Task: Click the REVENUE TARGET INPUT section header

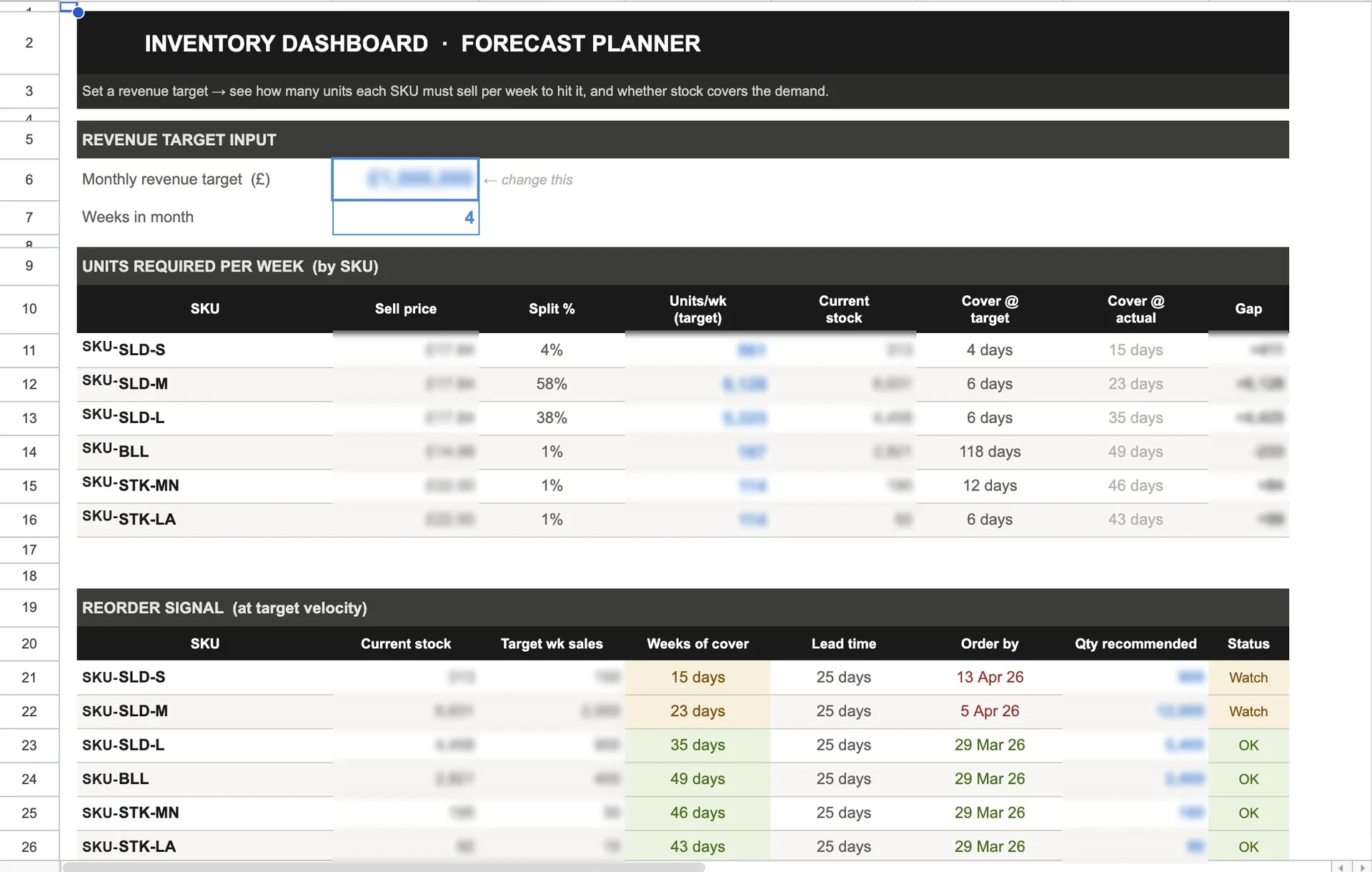Action: click(682, 139)
